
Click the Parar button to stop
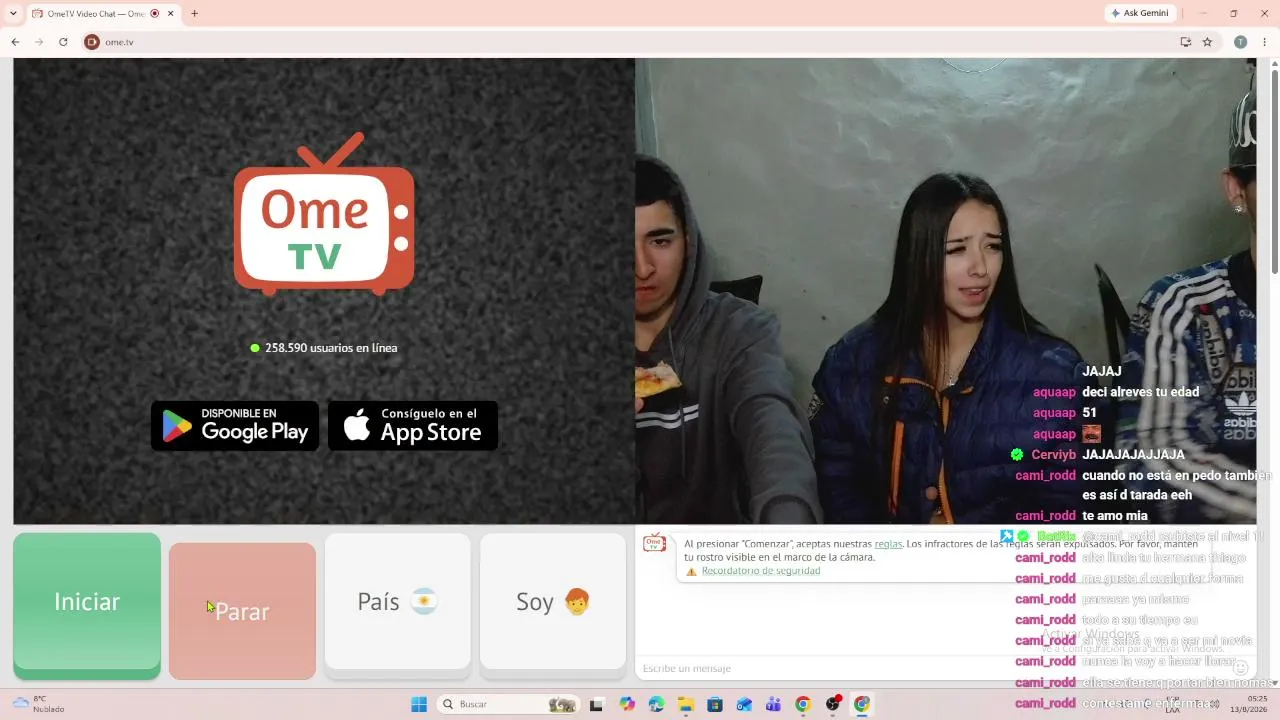tap(242, 611)
